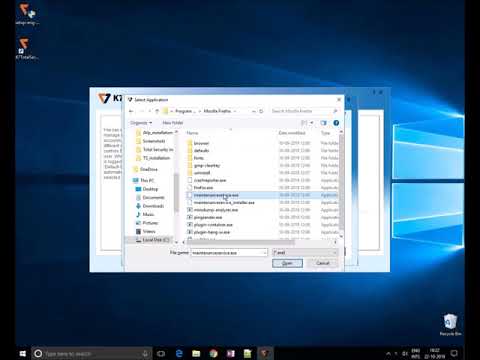Select firefox.exe in the file list
The height and width of the screenshot is (360, 480).
tap(203, 188)
